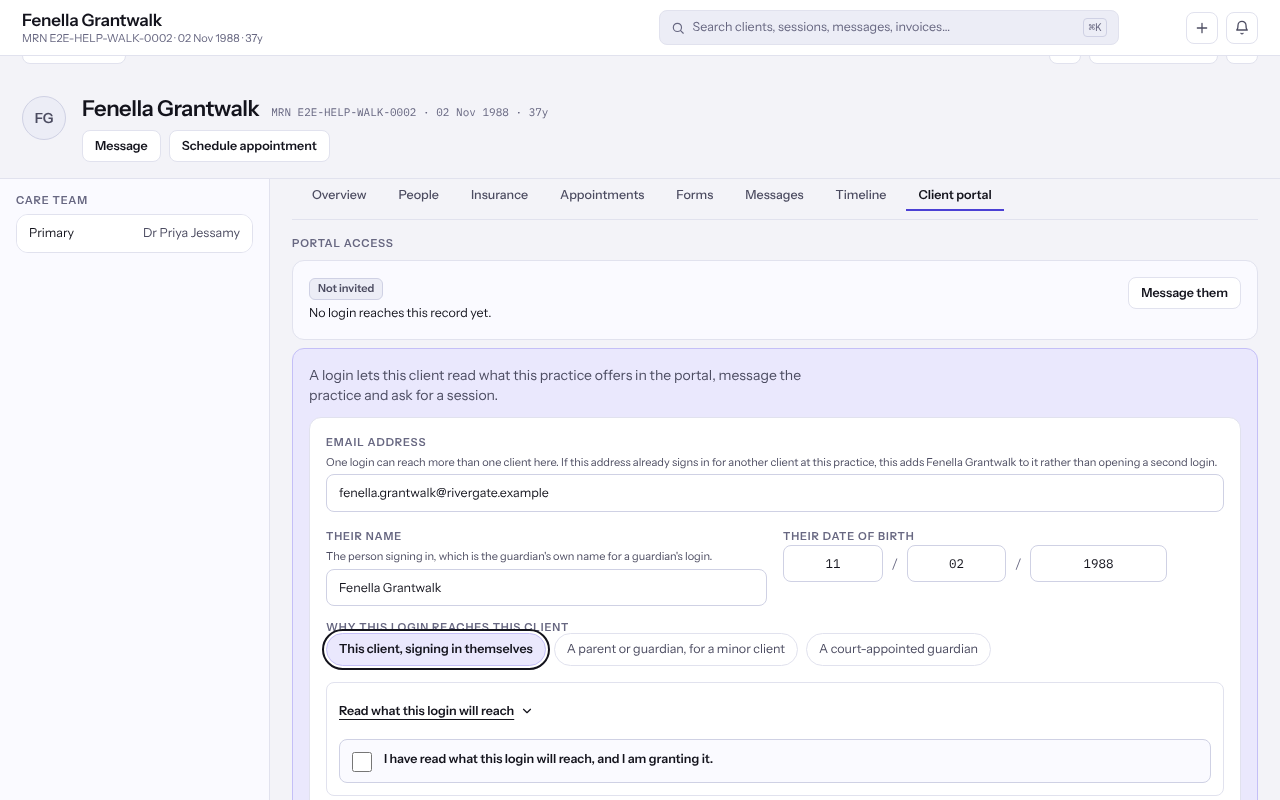1280x800 pixels.
Task: Switch to the People tab
Action: 418,195
